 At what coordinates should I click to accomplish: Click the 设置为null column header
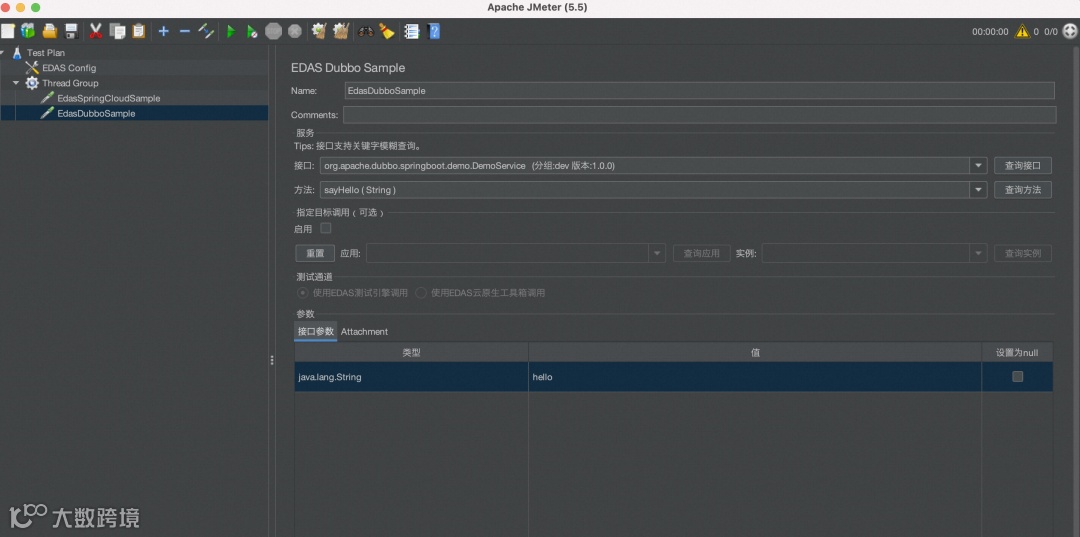point(1017,352)
